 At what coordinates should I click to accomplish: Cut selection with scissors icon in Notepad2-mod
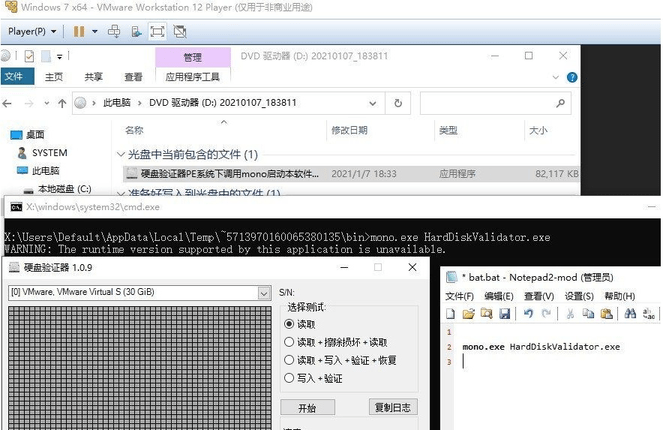[x=570, y=314]
